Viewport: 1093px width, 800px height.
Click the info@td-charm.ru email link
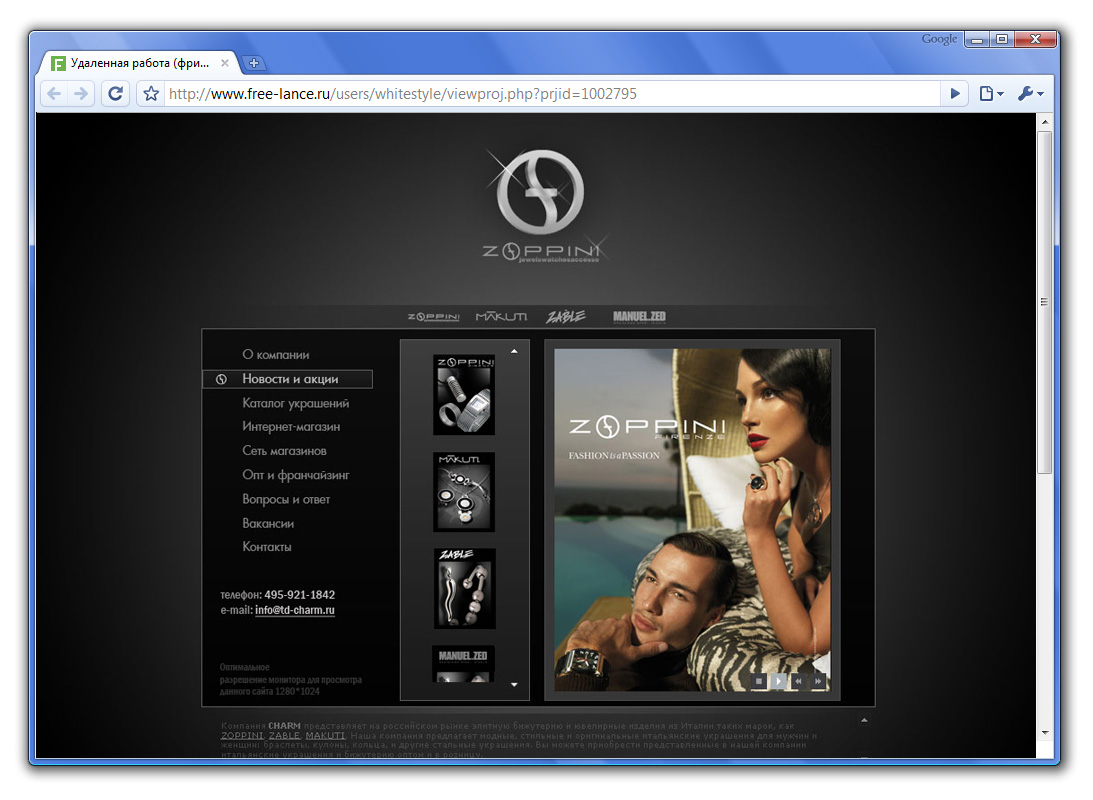coord(295,610)
